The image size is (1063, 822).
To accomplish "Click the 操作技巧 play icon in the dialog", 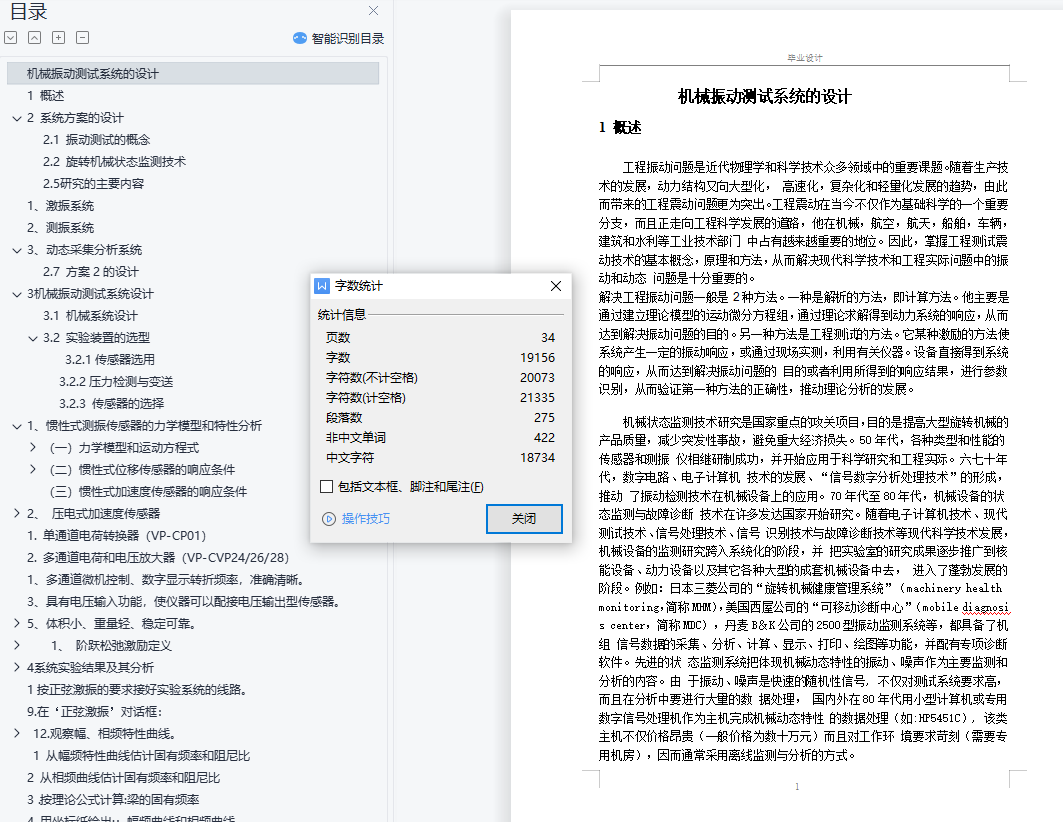I will 328,519.
